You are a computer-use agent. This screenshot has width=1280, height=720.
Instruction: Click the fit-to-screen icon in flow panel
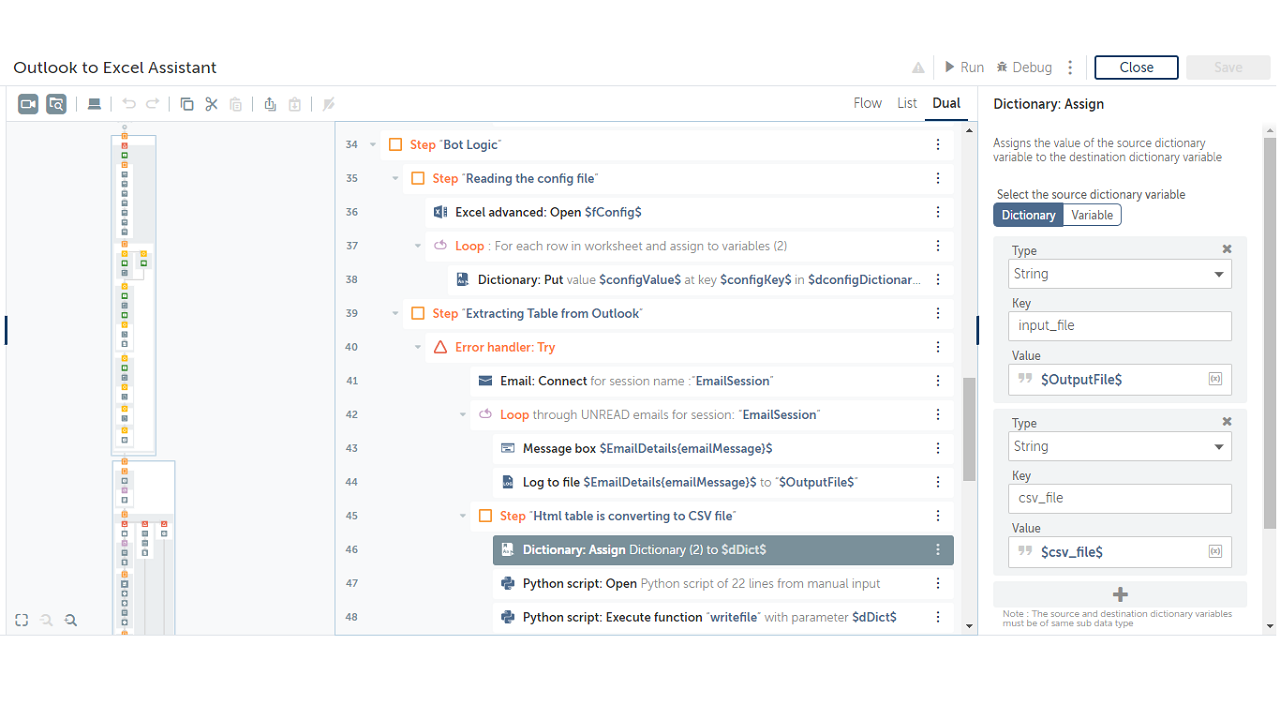tap(22, 620)
